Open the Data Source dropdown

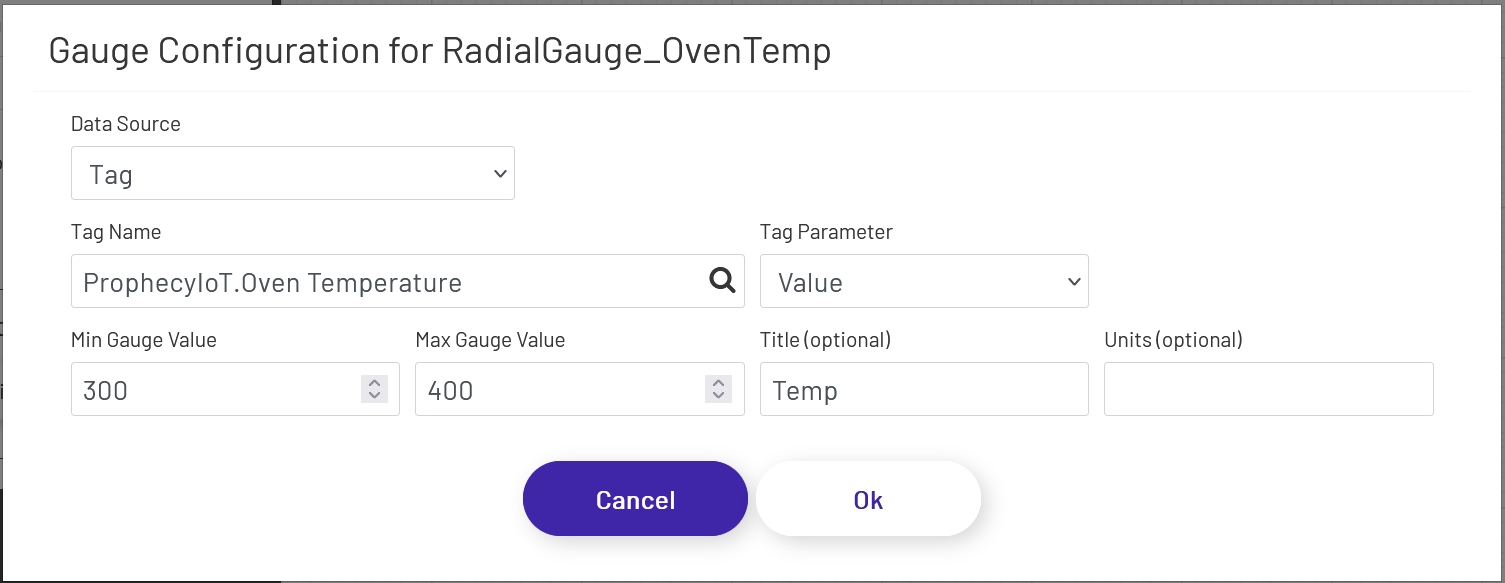(x=293, y=172)
